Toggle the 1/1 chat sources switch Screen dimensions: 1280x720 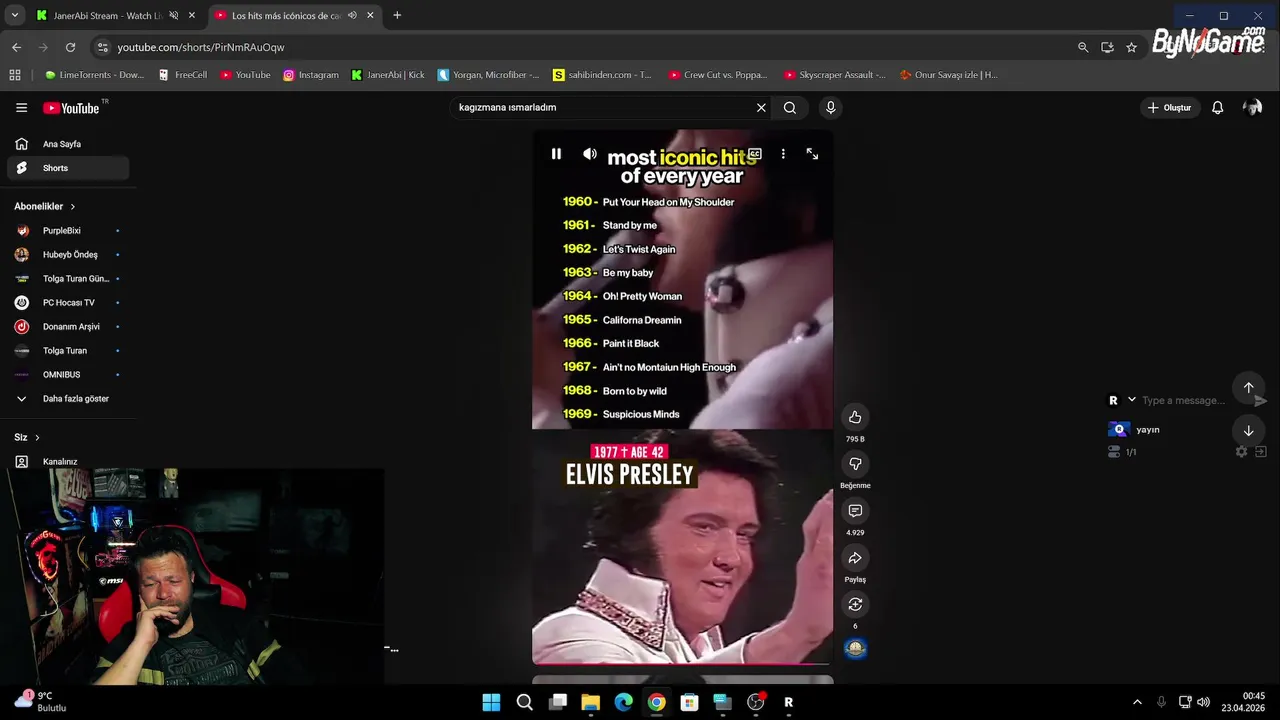coord(1114,452)
